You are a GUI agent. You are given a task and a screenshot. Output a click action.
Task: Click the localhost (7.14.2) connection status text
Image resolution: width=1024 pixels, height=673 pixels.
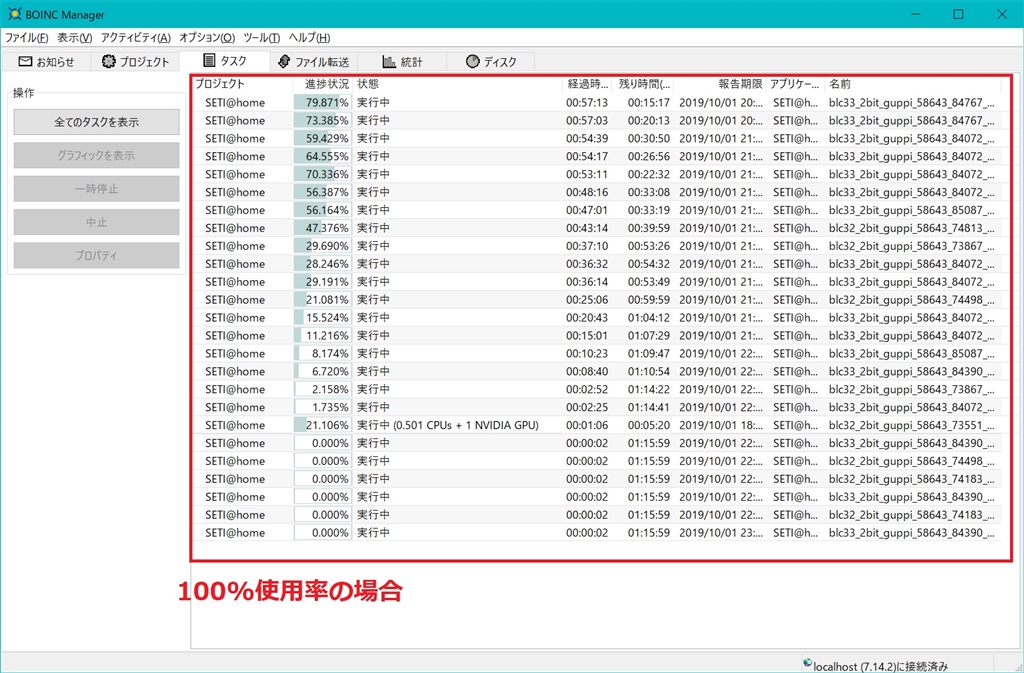coord(880,666)
